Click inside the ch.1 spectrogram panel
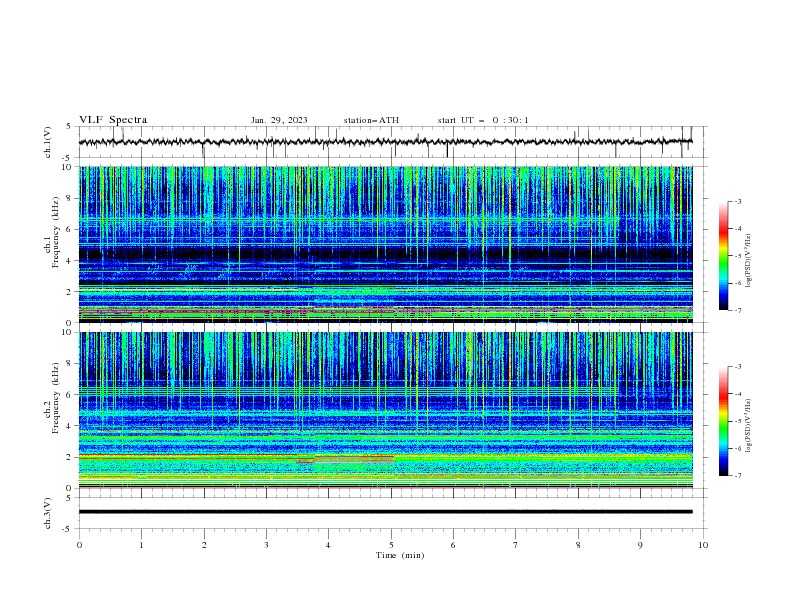 tap(385, 244)
